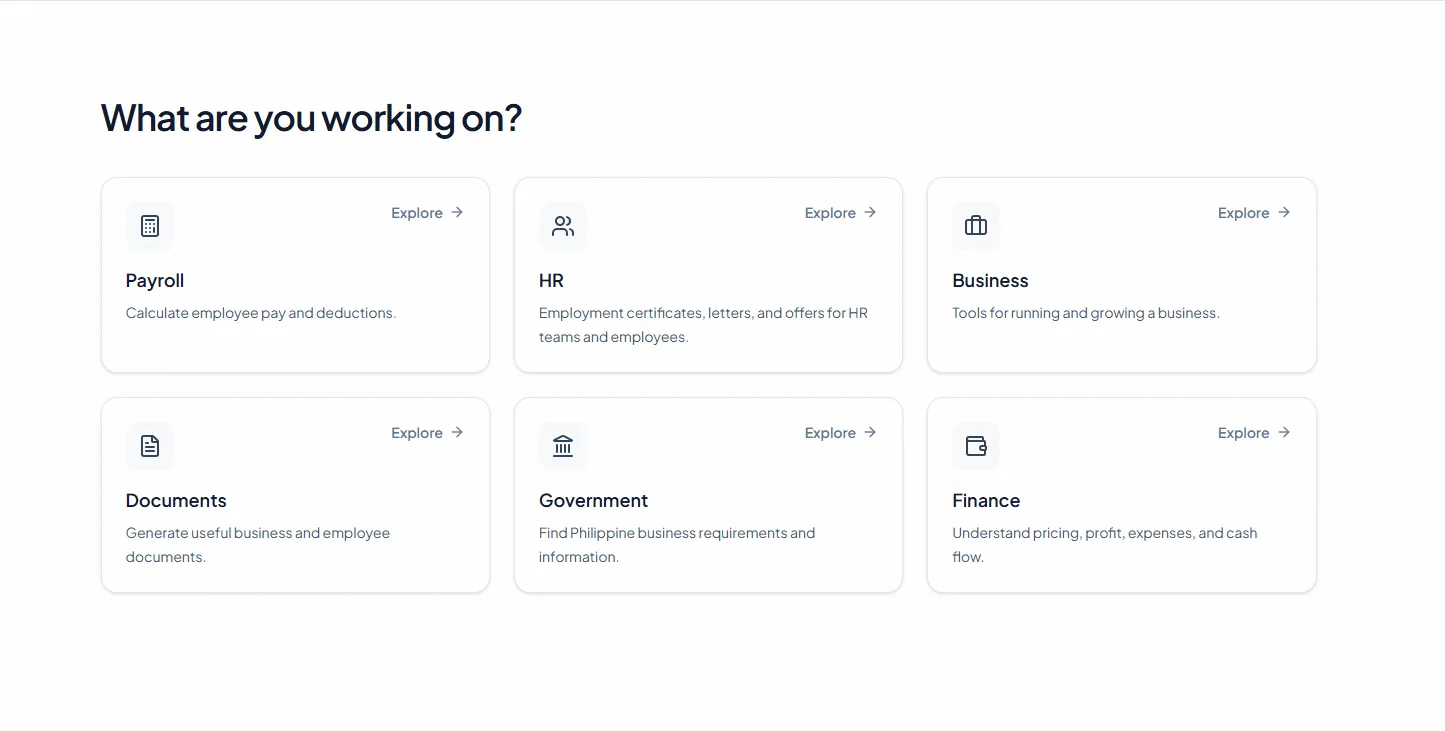This screenshot has height=731, width=1445.
Task: Click the arrow beside Payroll's Explore
Action: [x=457, y=212]
